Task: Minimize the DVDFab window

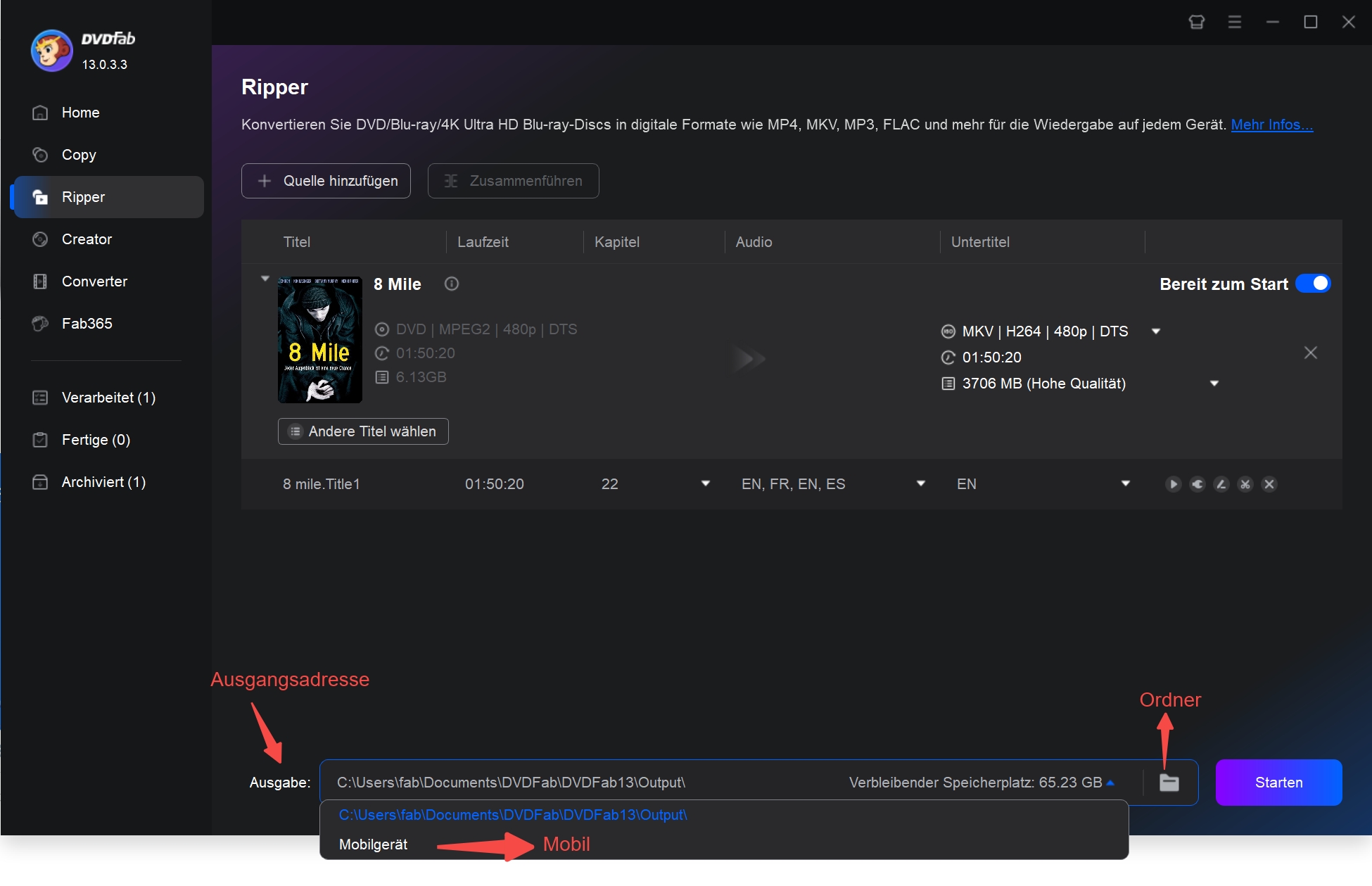Action: (x=1273, y=23)
